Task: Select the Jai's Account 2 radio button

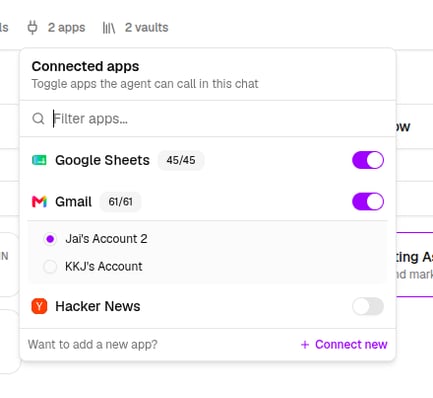Action: 50,239
